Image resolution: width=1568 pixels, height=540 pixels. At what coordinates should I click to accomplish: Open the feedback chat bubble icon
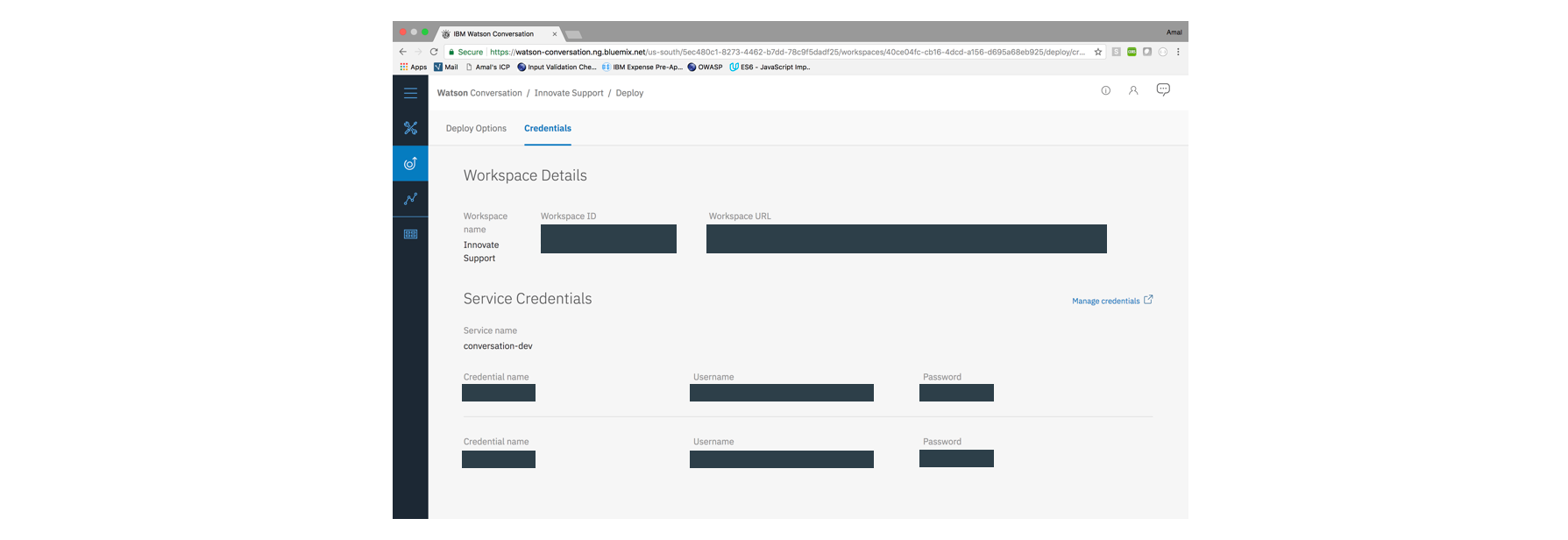point(1163,89)
